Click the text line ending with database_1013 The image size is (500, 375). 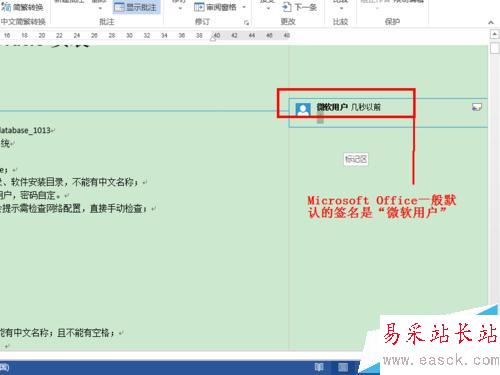tap(27, 130)
